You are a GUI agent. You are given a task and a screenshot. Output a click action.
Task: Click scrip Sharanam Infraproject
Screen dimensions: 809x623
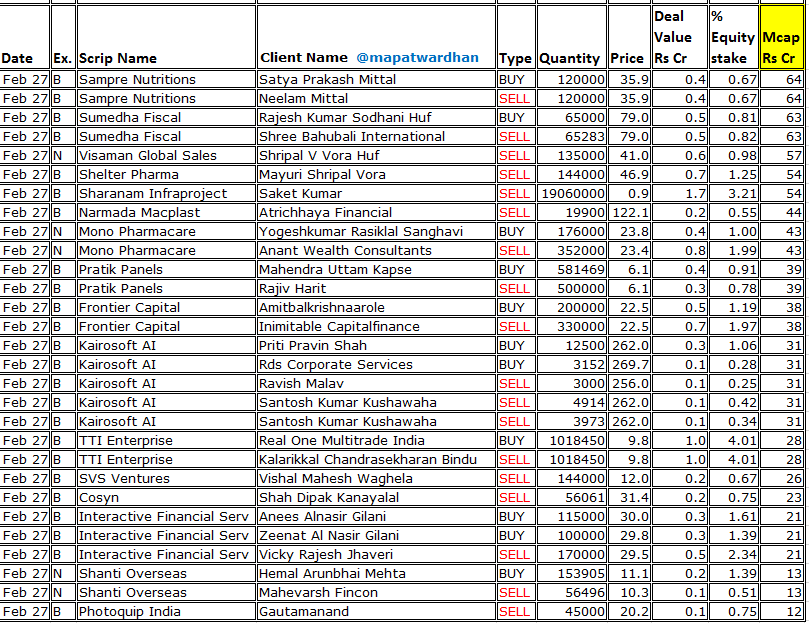pos(153,194)
